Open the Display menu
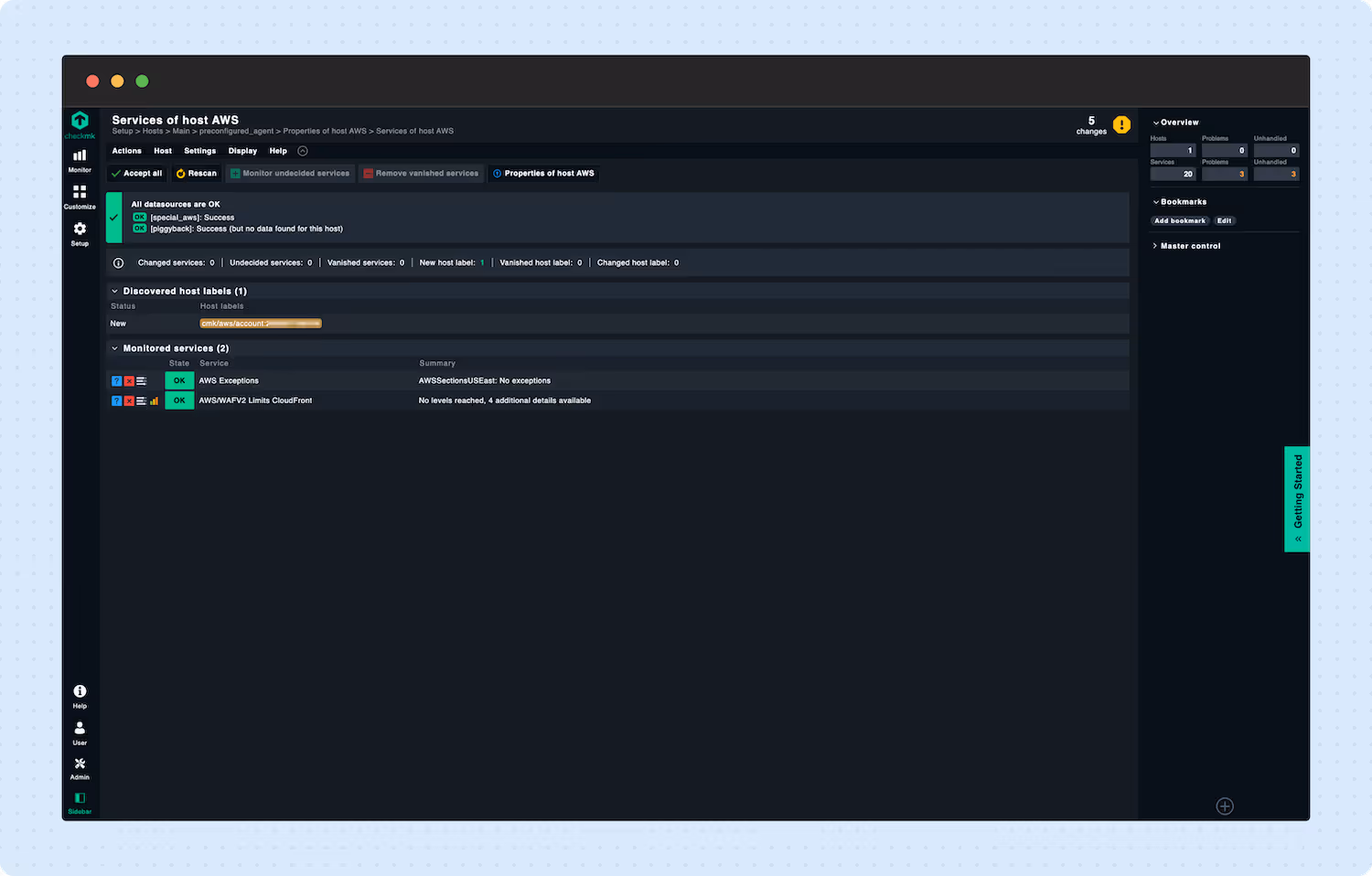The width and height of the screenshot is (1372, 876). pos(242,150)
